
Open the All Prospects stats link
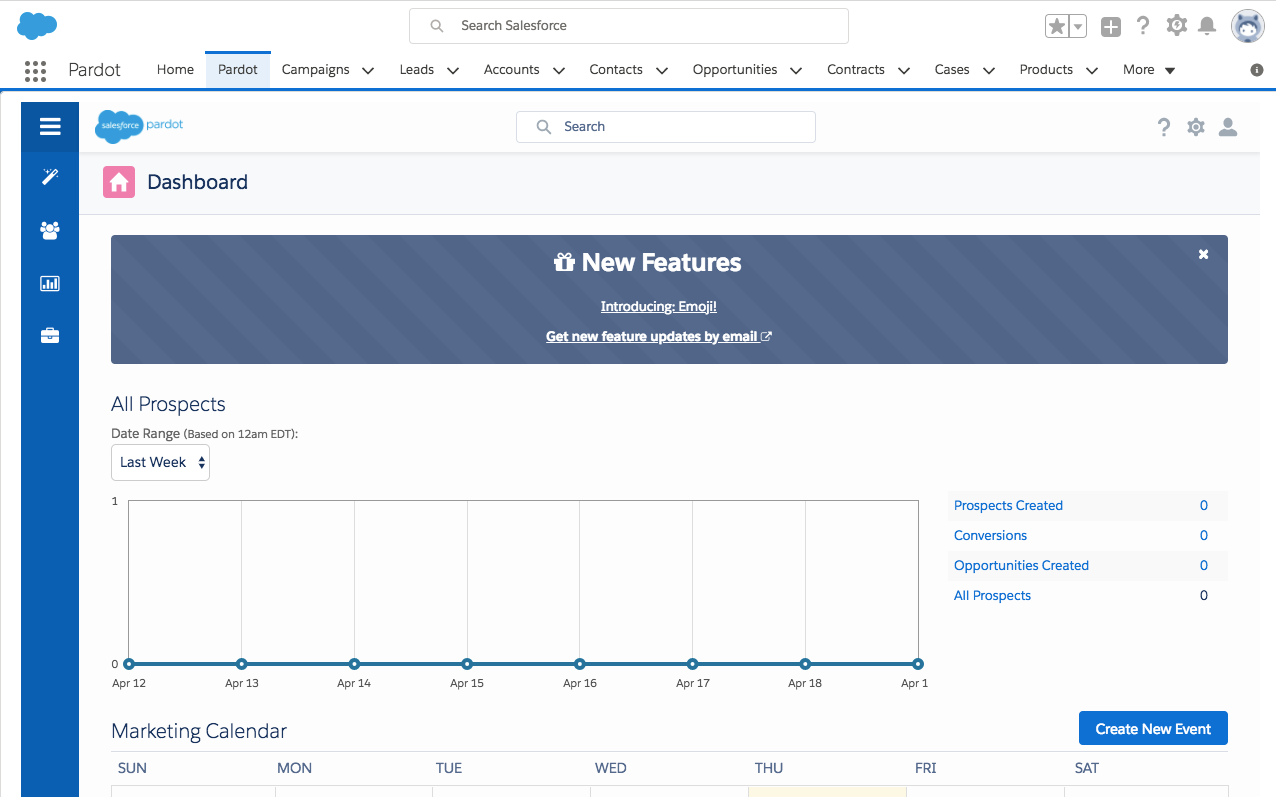tap(992, 595)
